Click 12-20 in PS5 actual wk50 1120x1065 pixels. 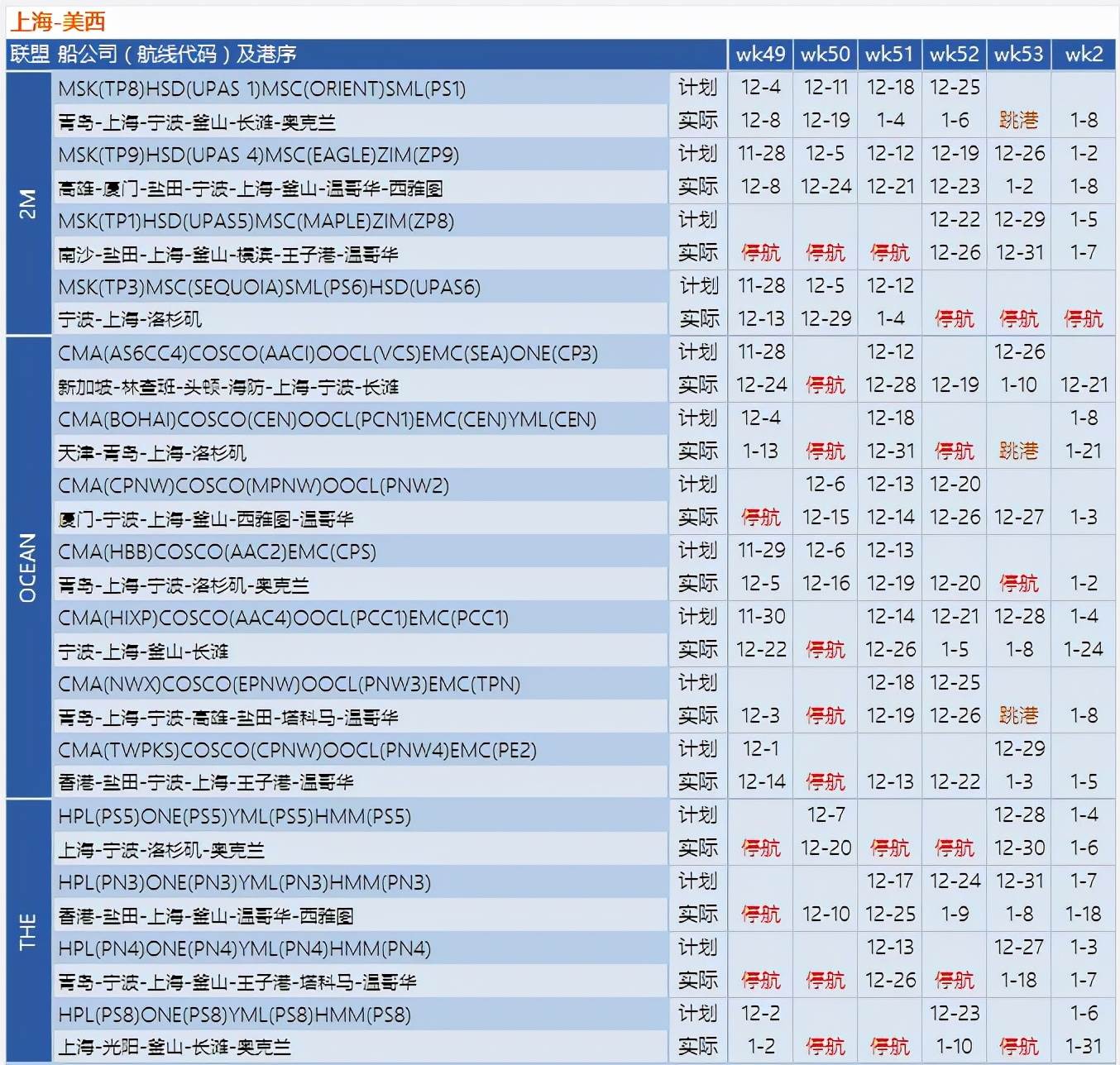point(826,848)
